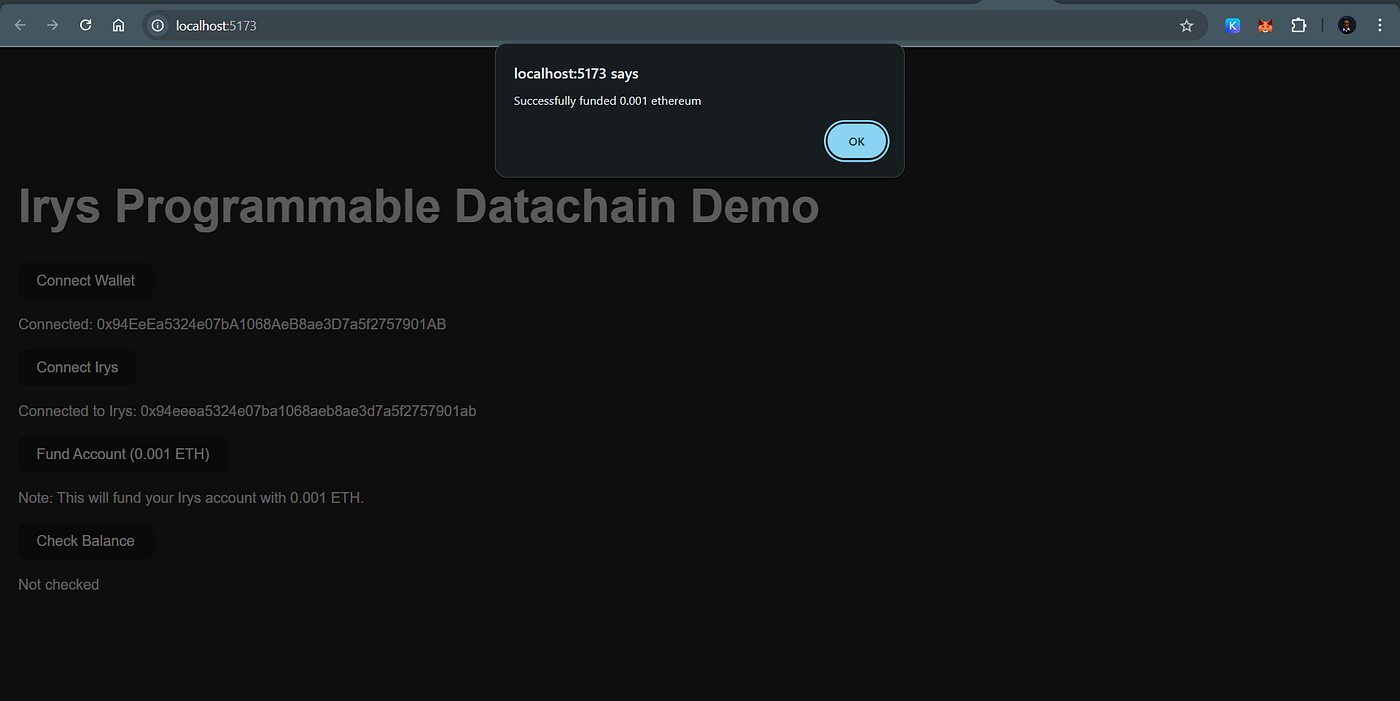This screenshot has height=701, width=1400.
Task: Click the 'Note: This will fund' text
Action: 191,498
